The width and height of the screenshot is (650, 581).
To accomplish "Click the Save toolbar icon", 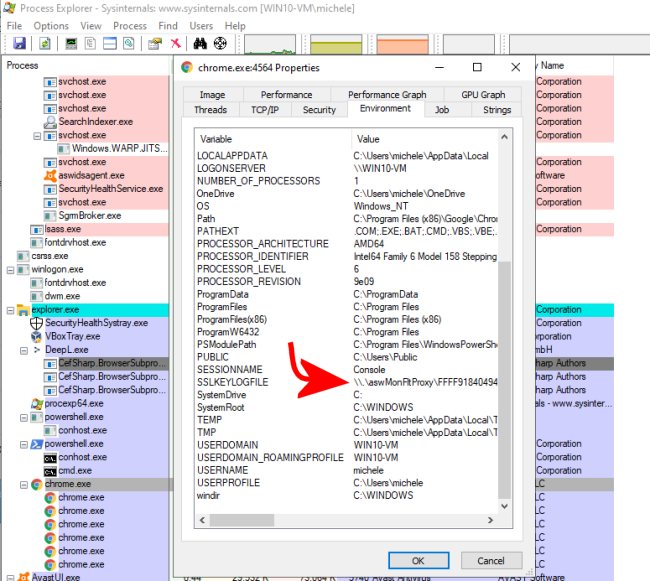I will click(x=19, y=43).
